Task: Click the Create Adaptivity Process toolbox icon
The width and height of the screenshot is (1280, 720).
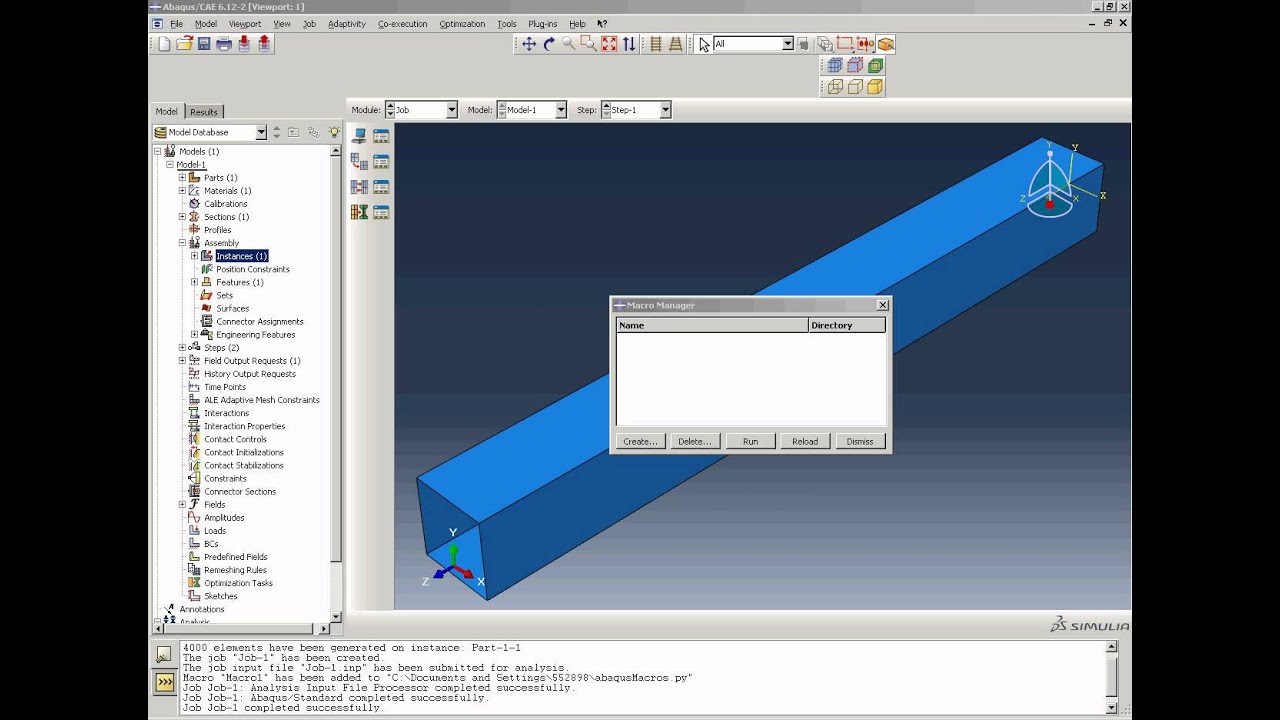Action: point(359,161)
